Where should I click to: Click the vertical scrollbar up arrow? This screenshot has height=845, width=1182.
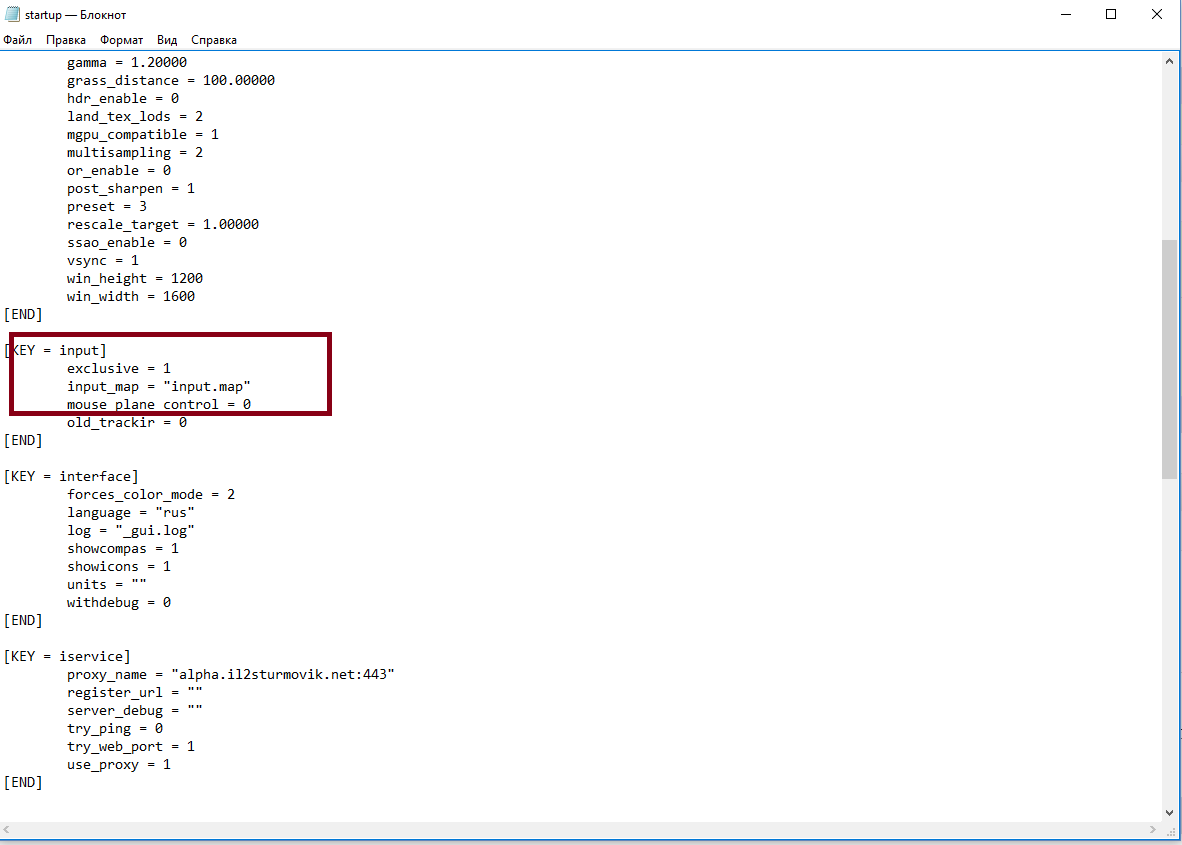click(1169, 61)
